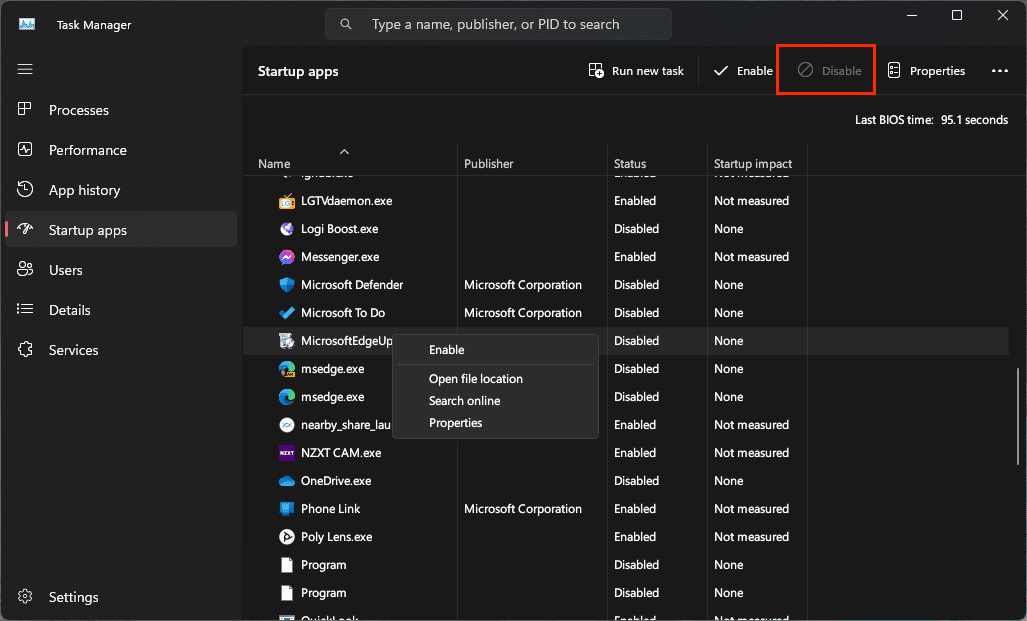This screenshot has height=621, width=1027.
Task: Click the NZXT CAM.exe icon
Action: (x=287, y=453)
